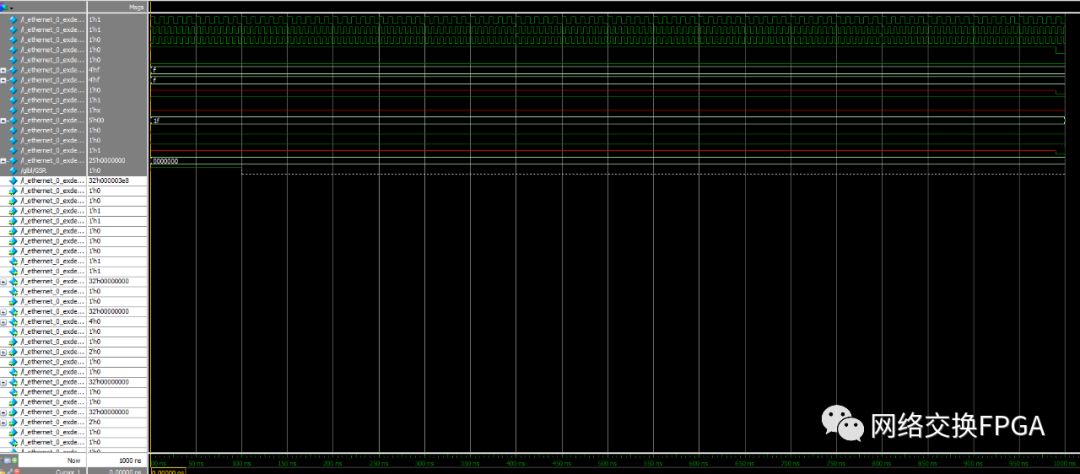Click the value 1'hx
Image resolution: width=1080 pixels, height=474 pixels.
pos(94,110)
